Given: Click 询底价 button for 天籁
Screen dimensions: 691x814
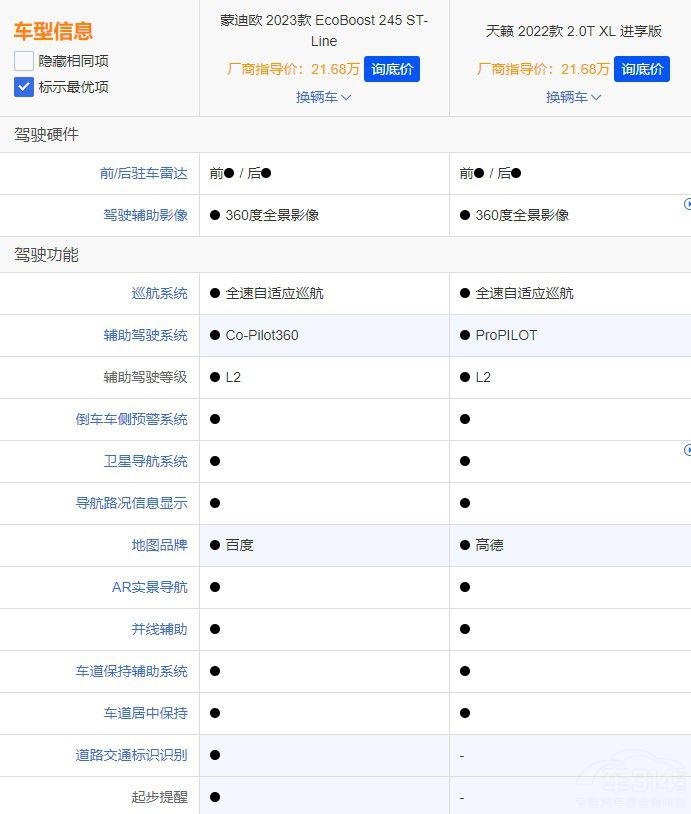Looking at the screenshot, I should pyautogui.click(x=641, y=69).
